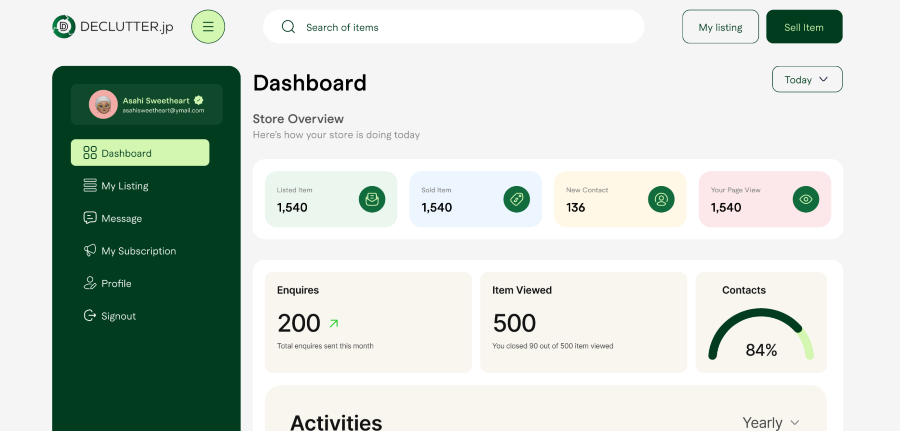
Task: Open the New Contact 136 card
Action: click(620, 199)
